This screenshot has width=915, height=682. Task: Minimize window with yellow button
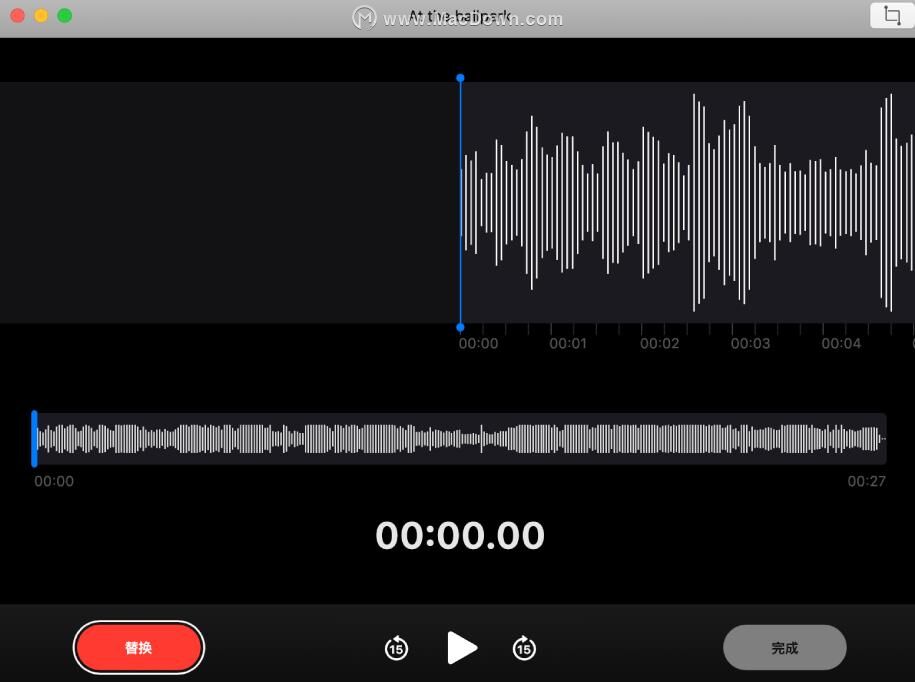(41, 16)
